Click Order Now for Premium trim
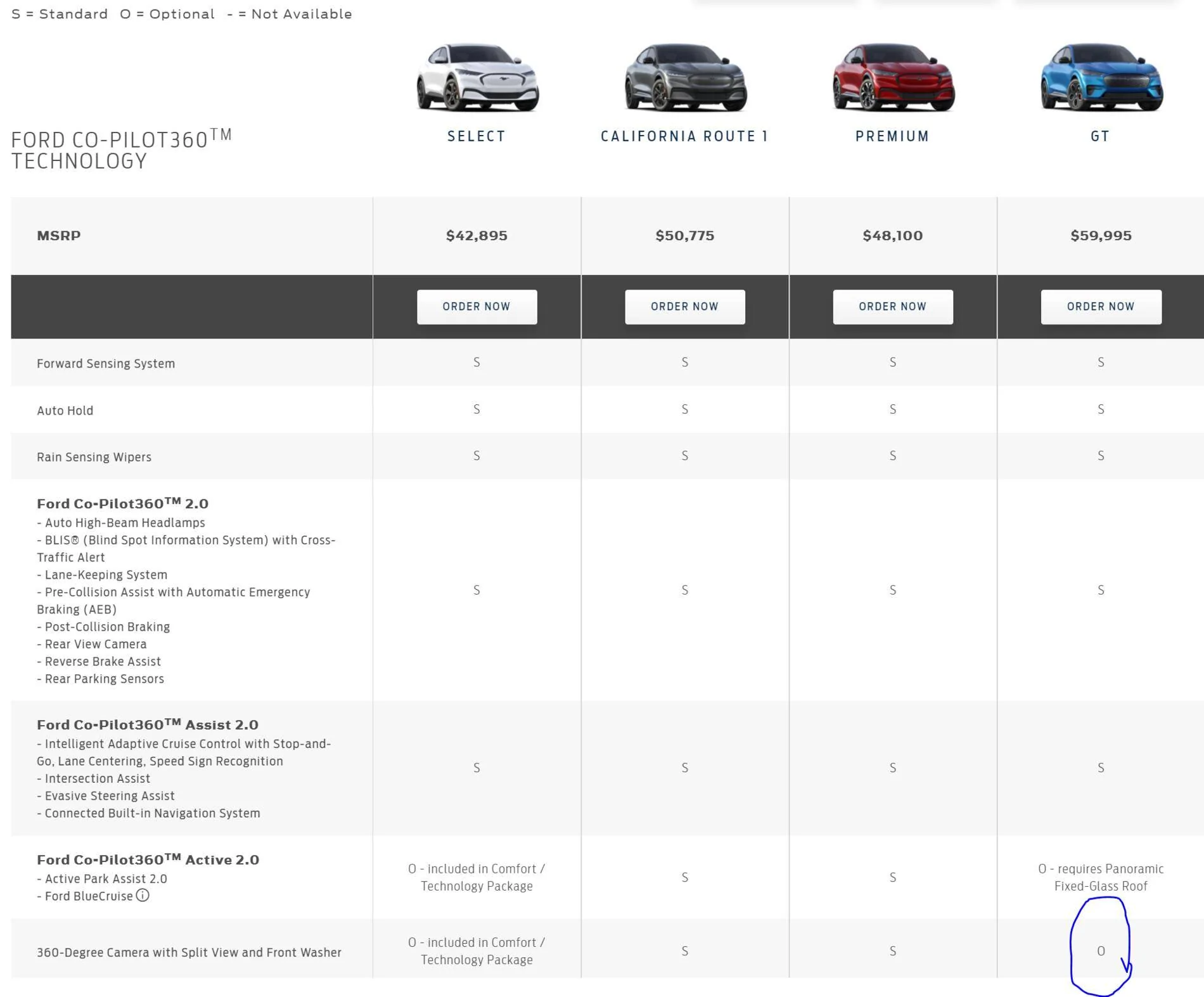 892,307
